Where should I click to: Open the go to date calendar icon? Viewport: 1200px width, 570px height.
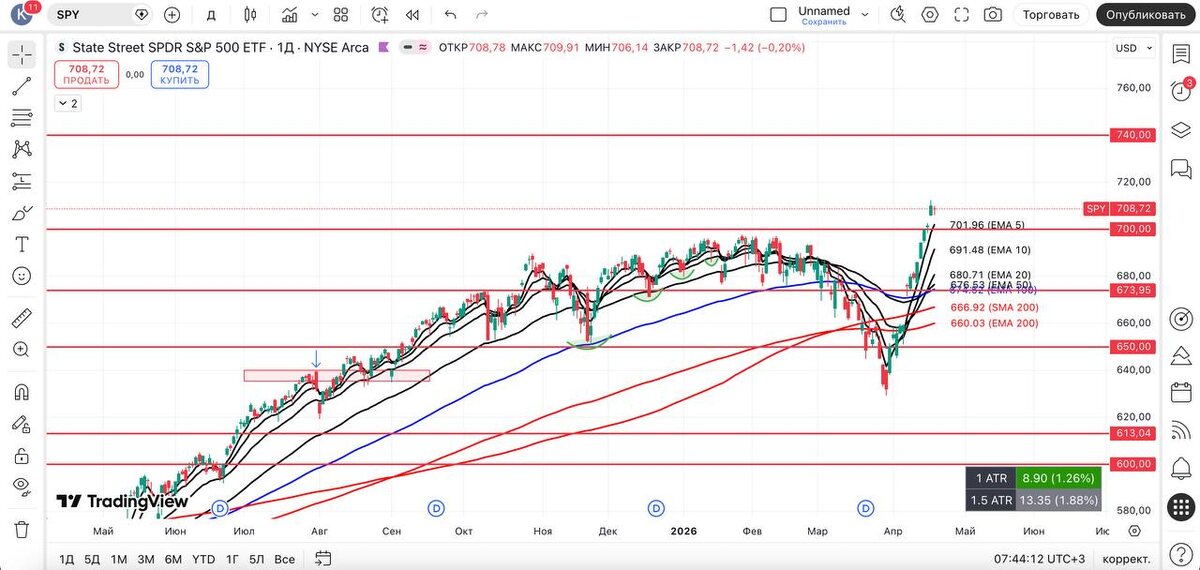(x=322, y=558)
